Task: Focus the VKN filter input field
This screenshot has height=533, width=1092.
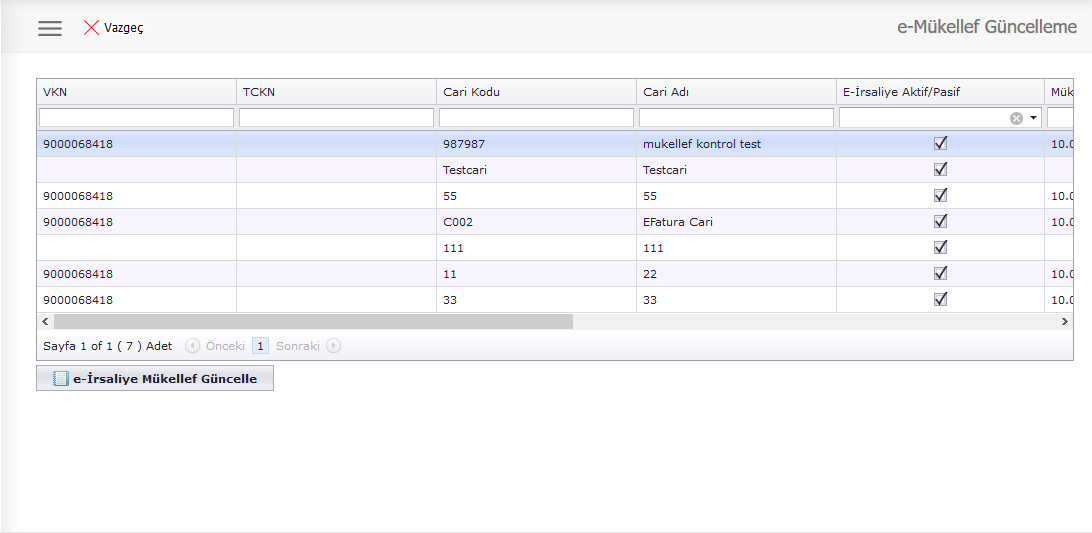Action: [136, 118]
